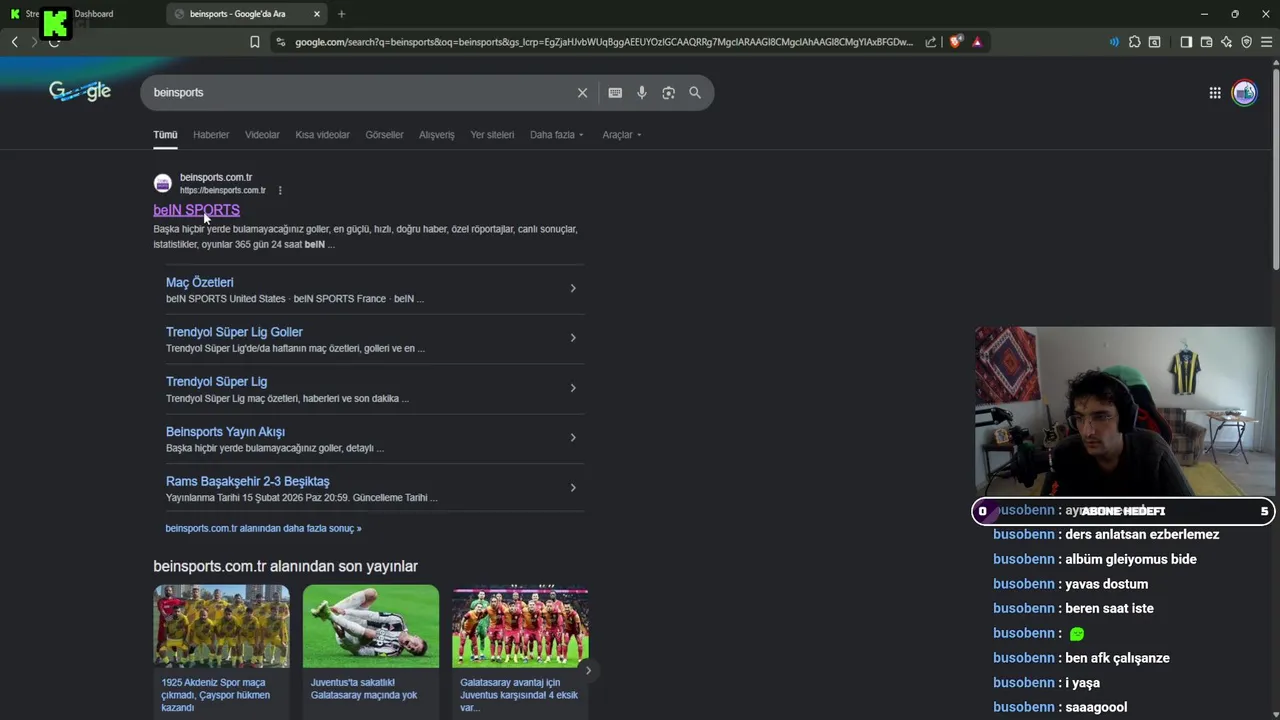Screen dimensions: 1280x720
Task: Open the on-screen keyboard icon in search box
Action: coord(615,93)
